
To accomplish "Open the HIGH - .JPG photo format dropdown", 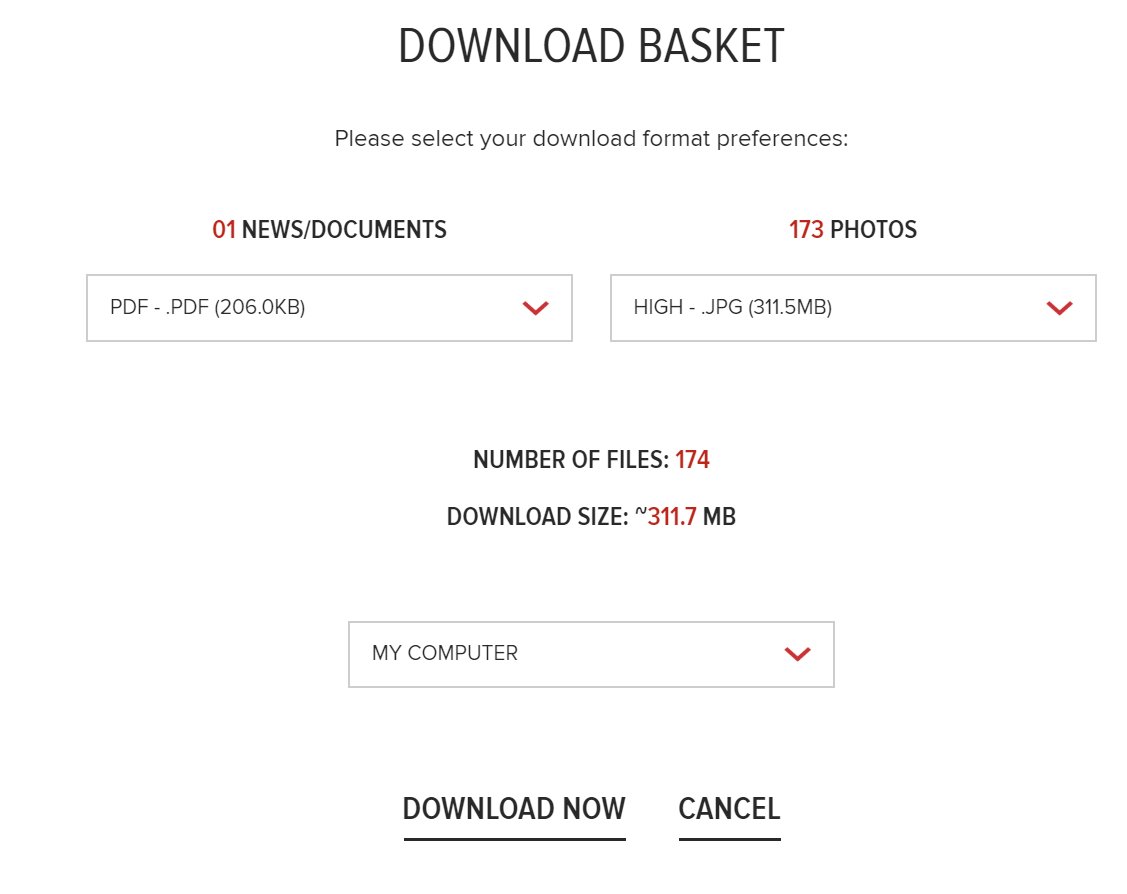I will [852, 308].
